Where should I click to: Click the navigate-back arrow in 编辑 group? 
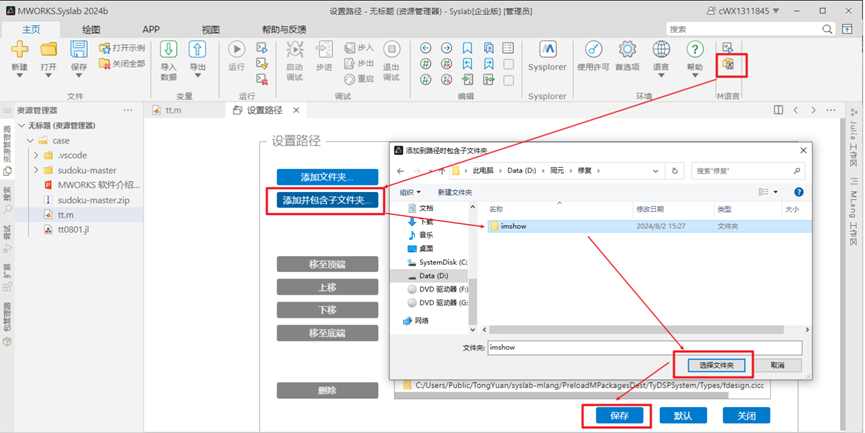pos(425,48)
